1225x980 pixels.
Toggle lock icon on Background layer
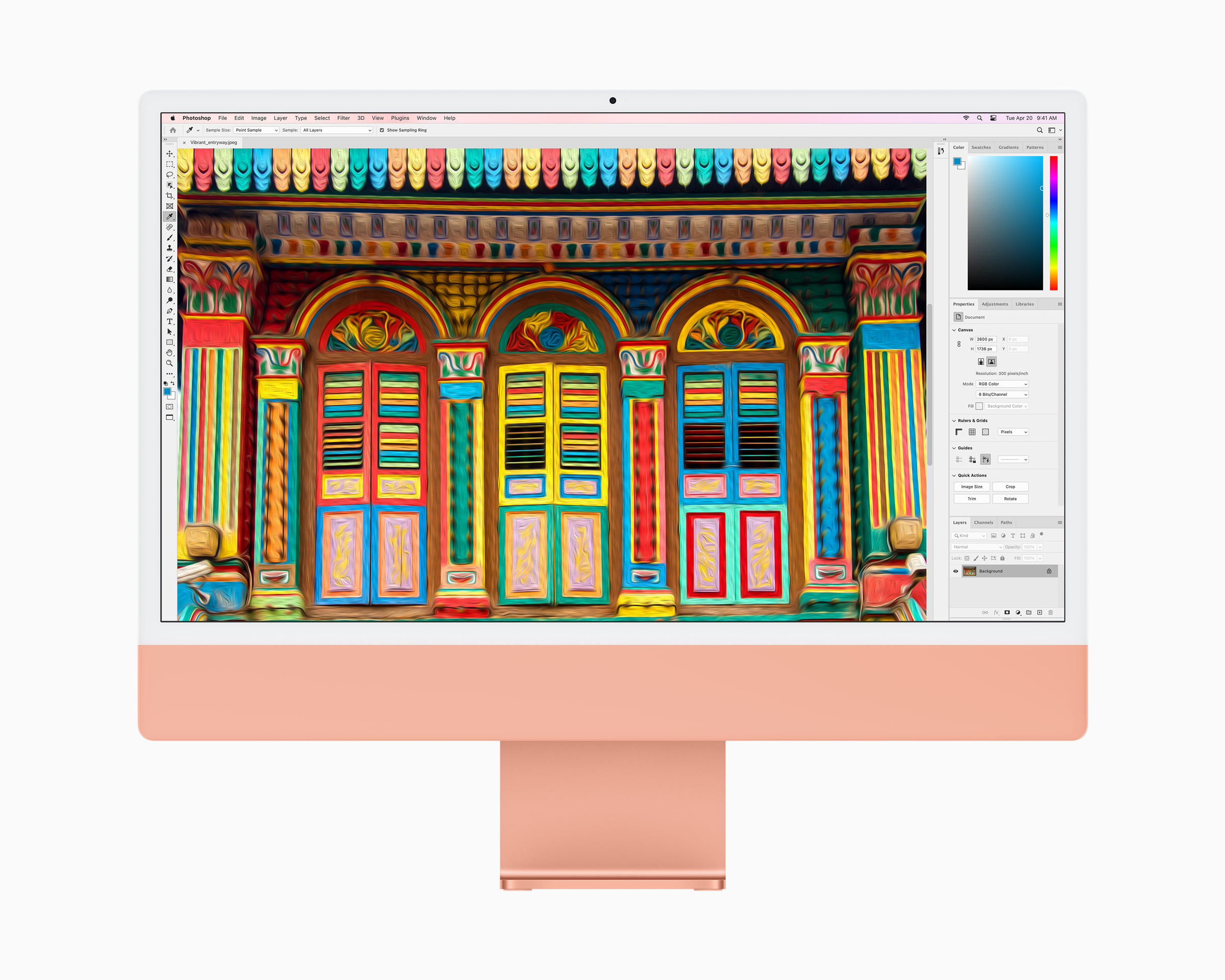tap(1049, 570)
